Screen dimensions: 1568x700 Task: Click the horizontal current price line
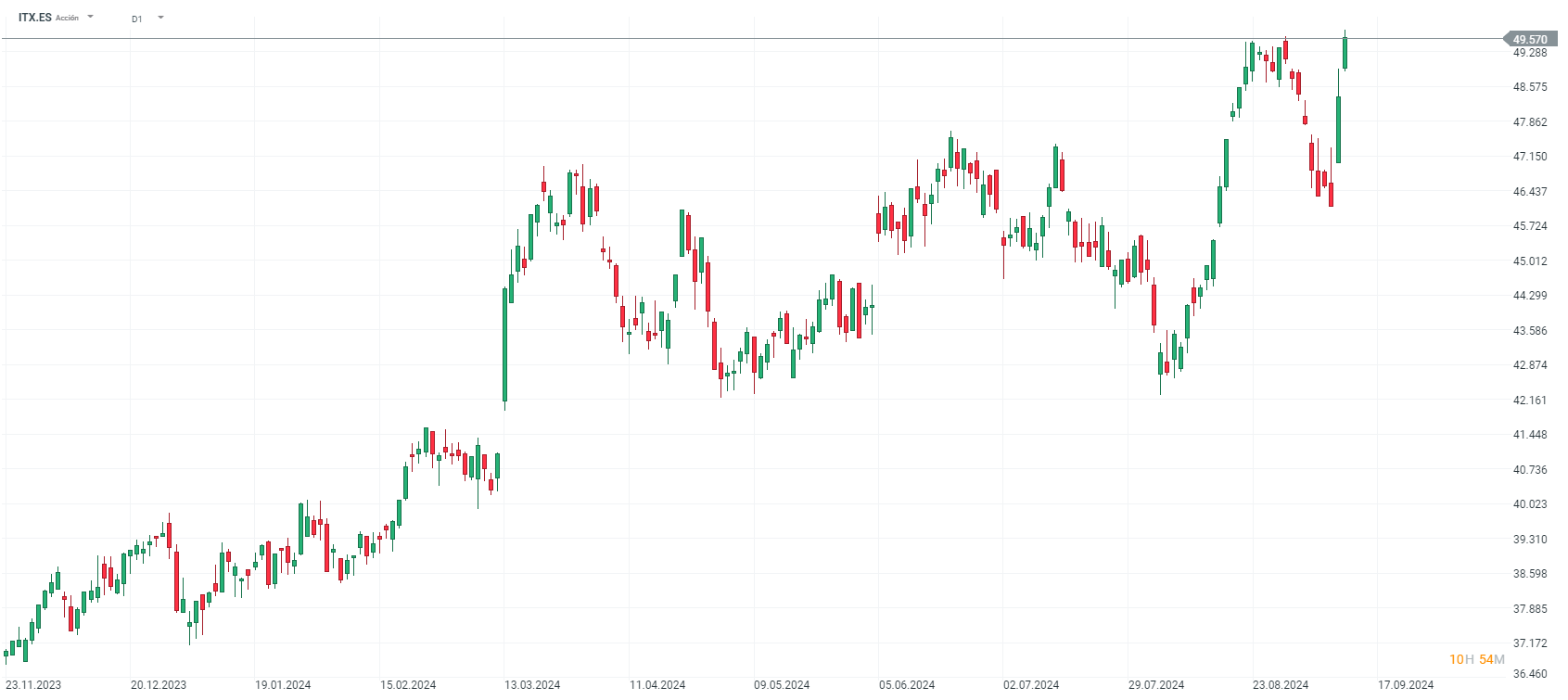point(742,39)
